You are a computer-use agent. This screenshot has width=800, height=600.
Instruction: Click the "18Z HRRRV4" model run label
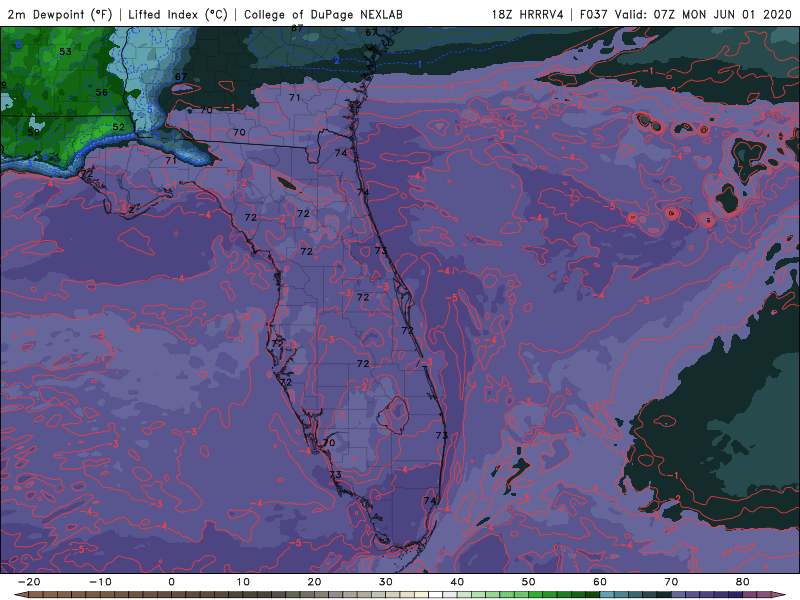(527, 15)
